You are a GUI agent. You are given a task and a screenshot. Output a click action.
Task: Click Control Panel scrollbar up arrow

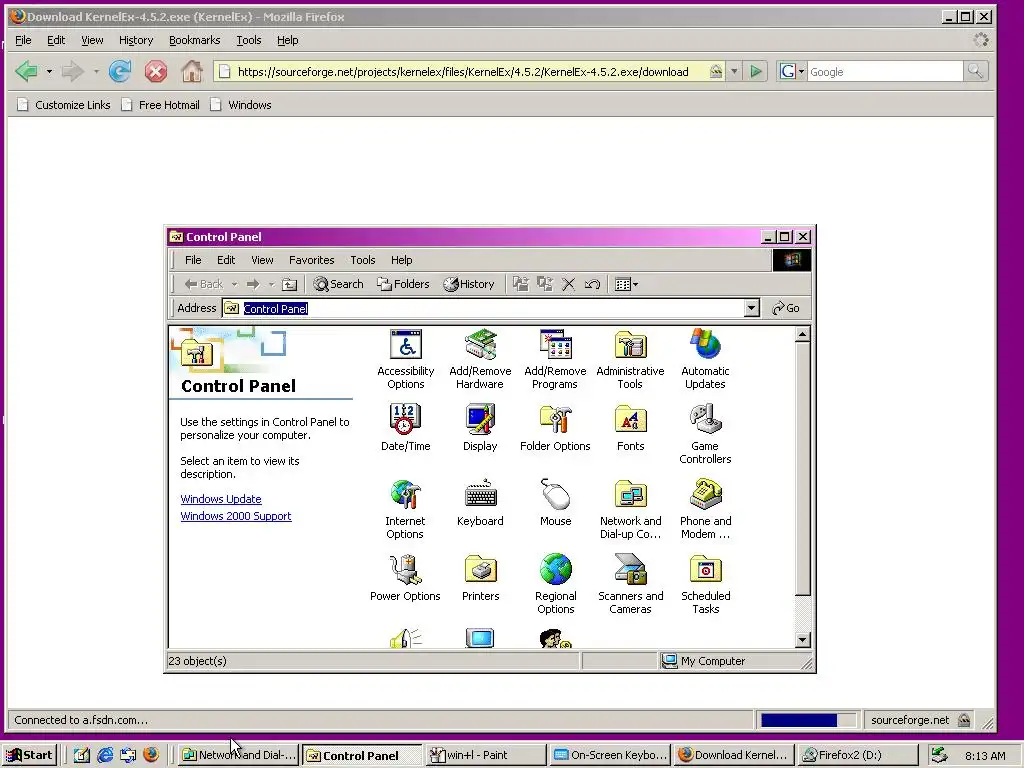pyautogui.click(x=803, y=335)
